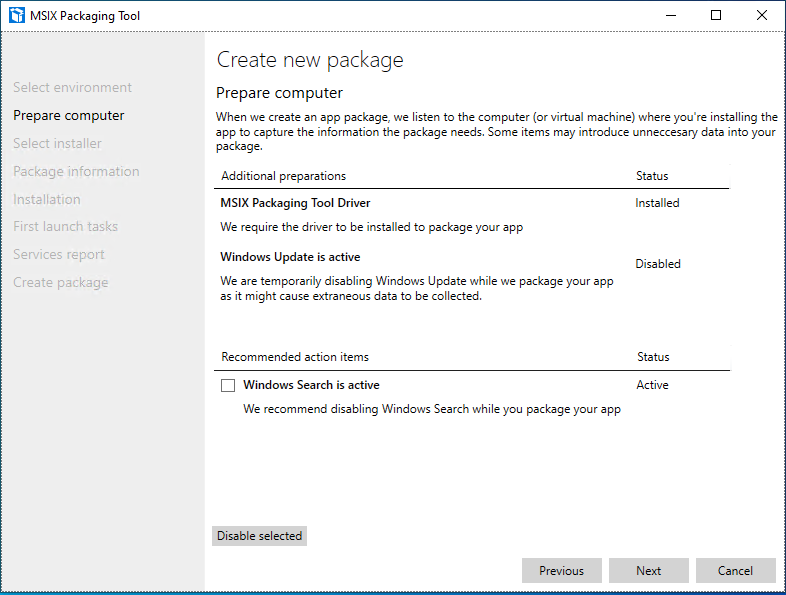Open the Select installer step
Screen dimensions: 786x595
pyautogui.click(x=57, y=143)
